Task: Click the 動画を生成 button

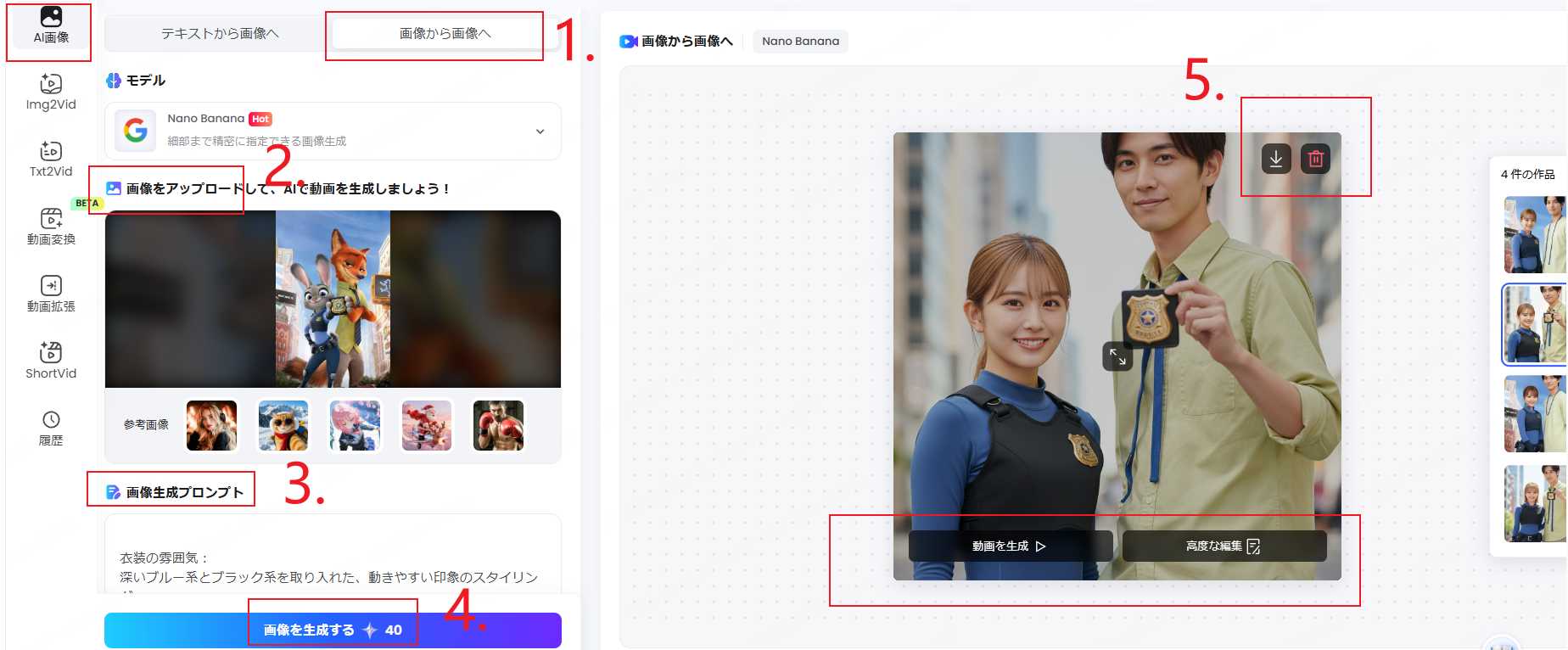Action: [1010, 546]
